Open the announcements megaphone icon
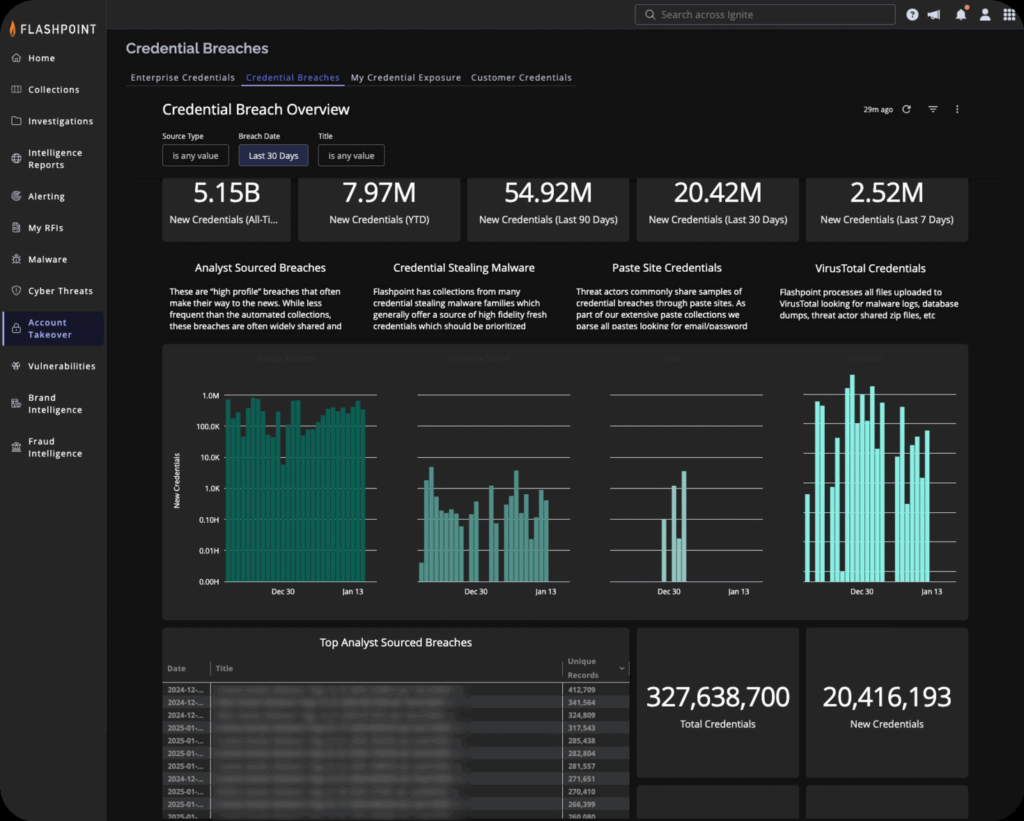 coord(935,14)
